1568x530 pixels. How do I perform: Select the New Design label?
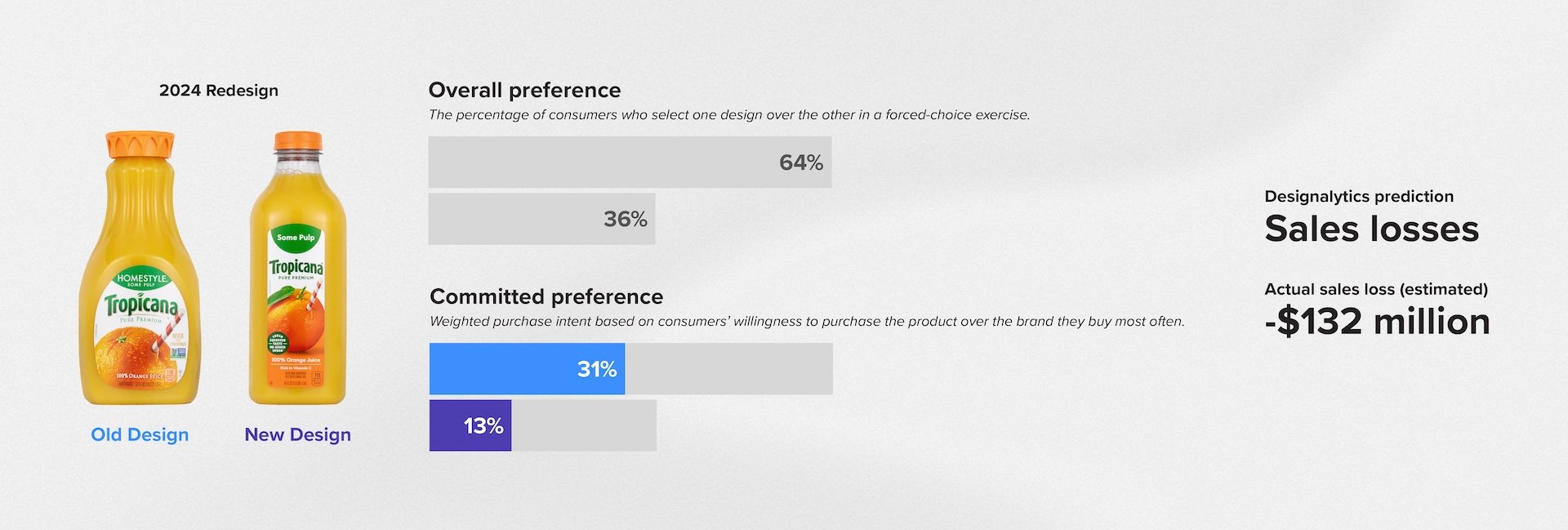pyautogui.click(x=298, y=434)
